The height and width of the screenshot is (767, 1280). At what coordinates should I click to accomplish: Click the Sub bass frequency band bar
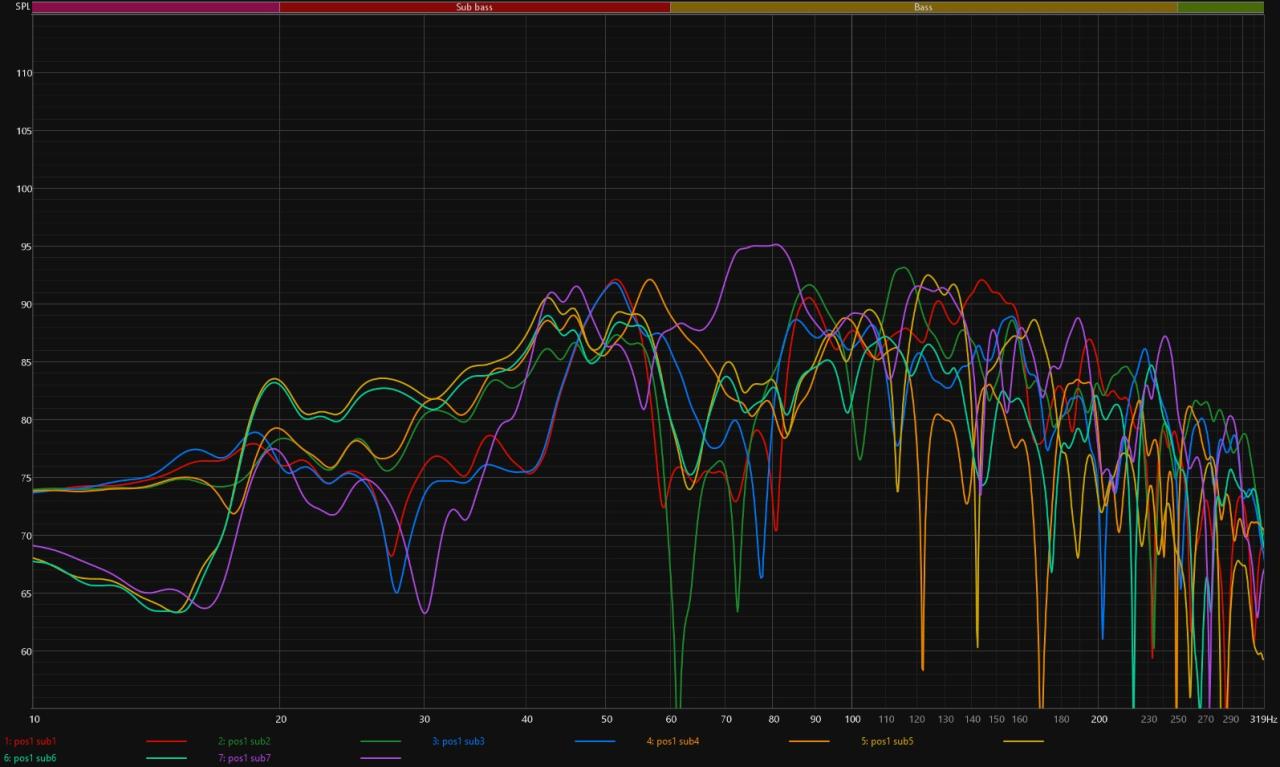(474, 7)
